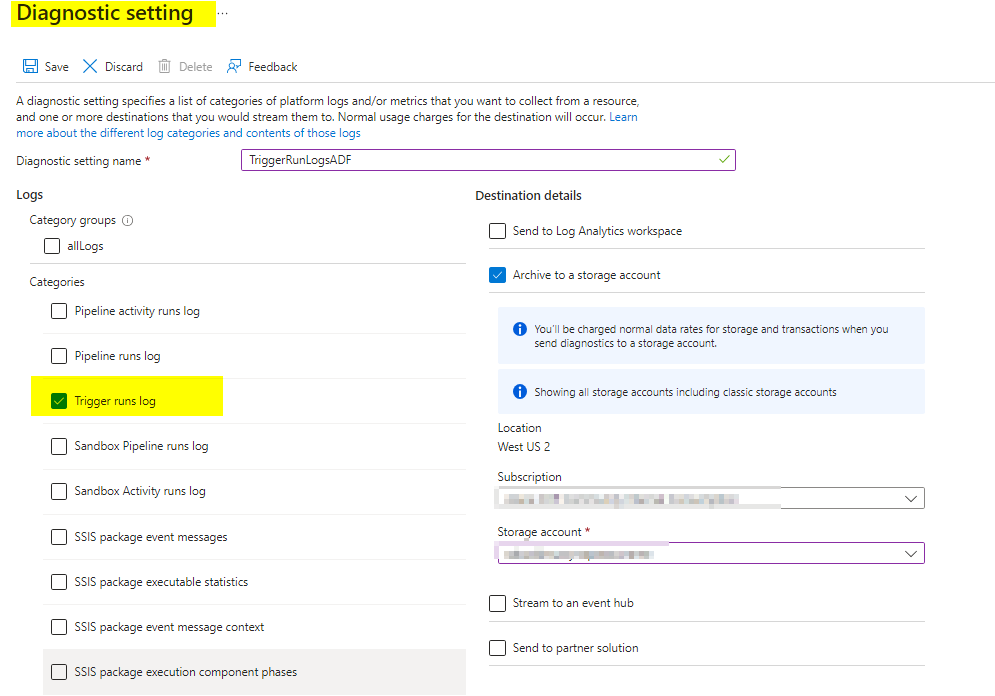This screenshot has width=995, height=696.
Task: Click the storage charges info icon
Action: [x=519, y=329]
